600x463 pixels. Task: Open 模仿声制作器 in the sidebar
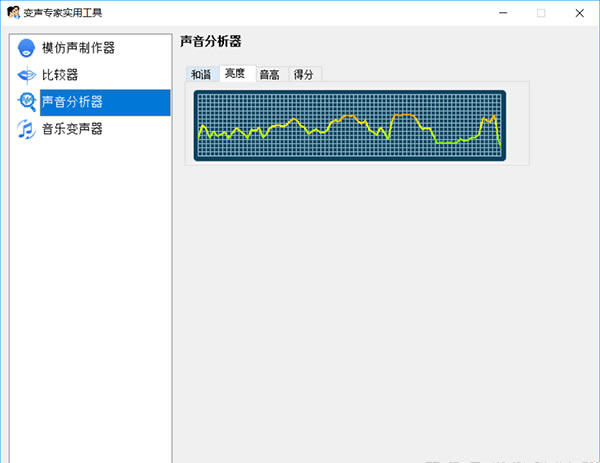pos(78,48)
